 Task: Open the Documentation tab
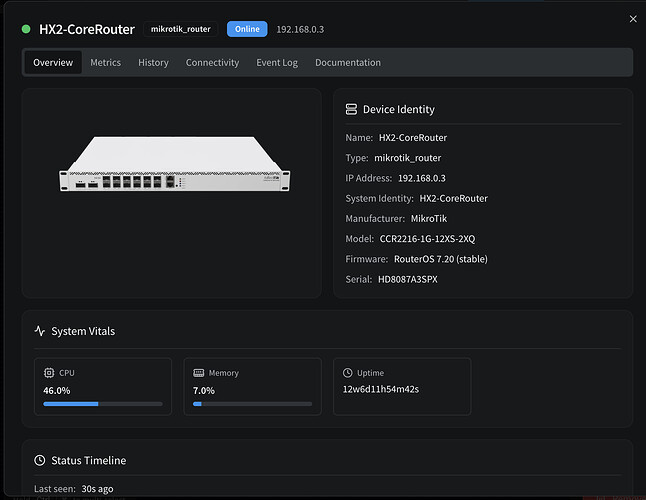click(348, 63)
